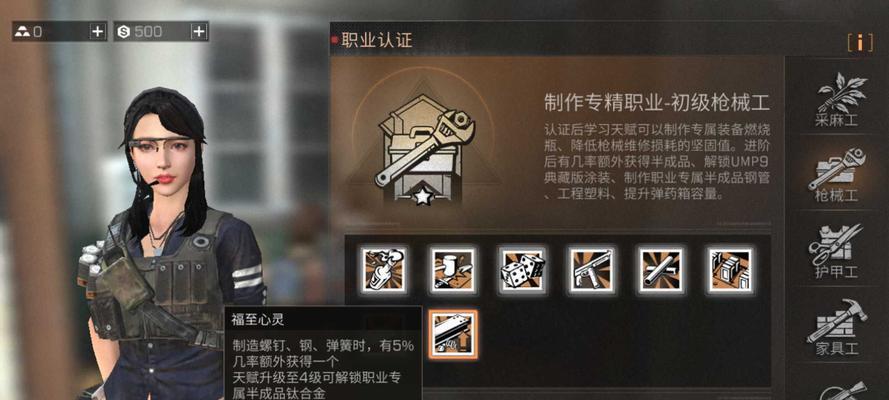Screen dimensions: 889x400
Task: Click the wrench certification emblem with star
Action: 422,150
